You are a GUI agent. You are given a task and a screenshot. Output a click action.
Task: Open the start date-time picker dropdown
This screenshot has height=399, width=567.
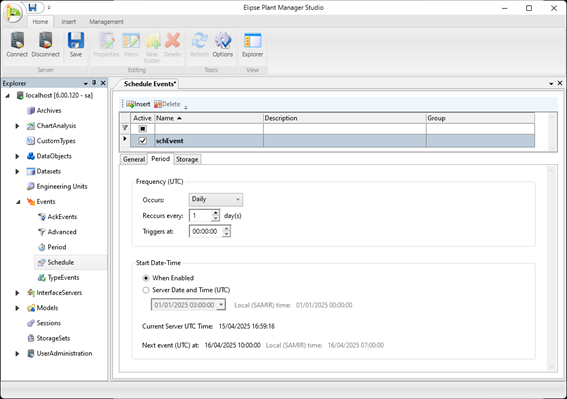tap(221, 305)
